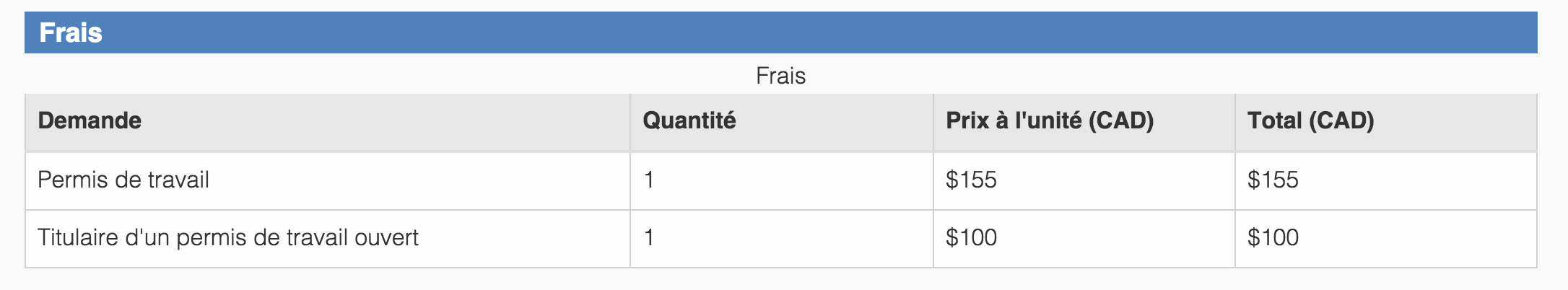Click the $100 total cell
This screenshot has width=1568, height=290.
pos(1273,237)
